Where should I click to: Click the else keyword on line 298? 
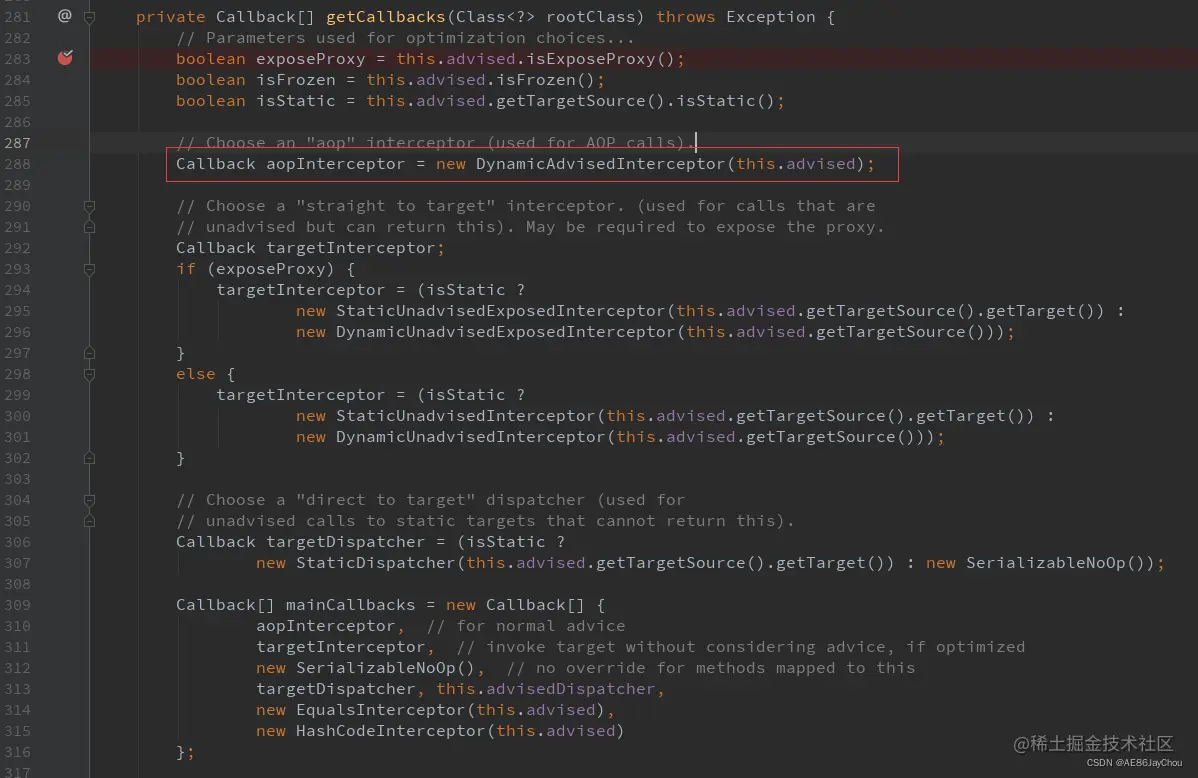click(x=196, y=374)
